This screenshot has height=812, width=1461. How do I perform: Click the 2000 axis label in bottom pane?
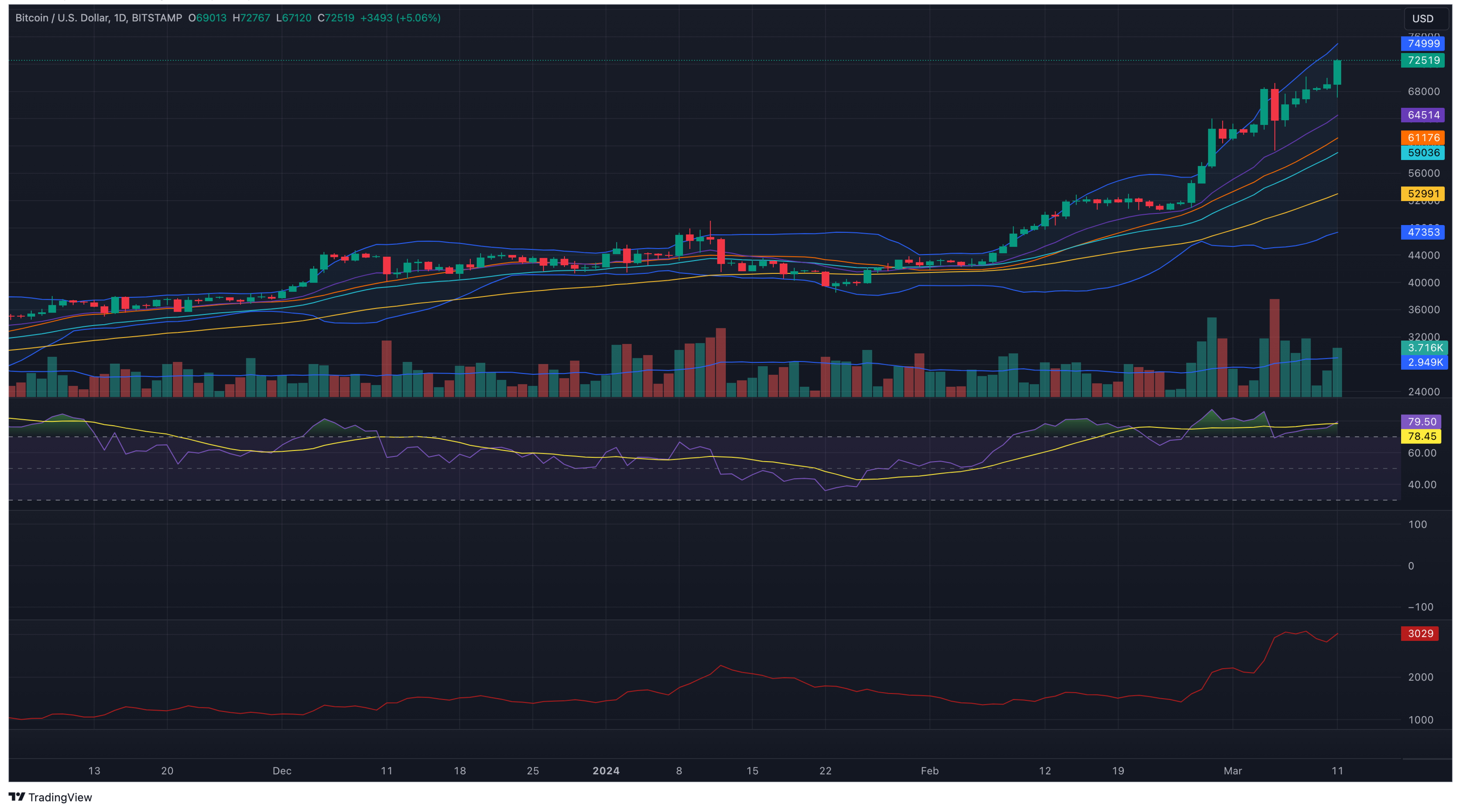(x=1420, y=677)
